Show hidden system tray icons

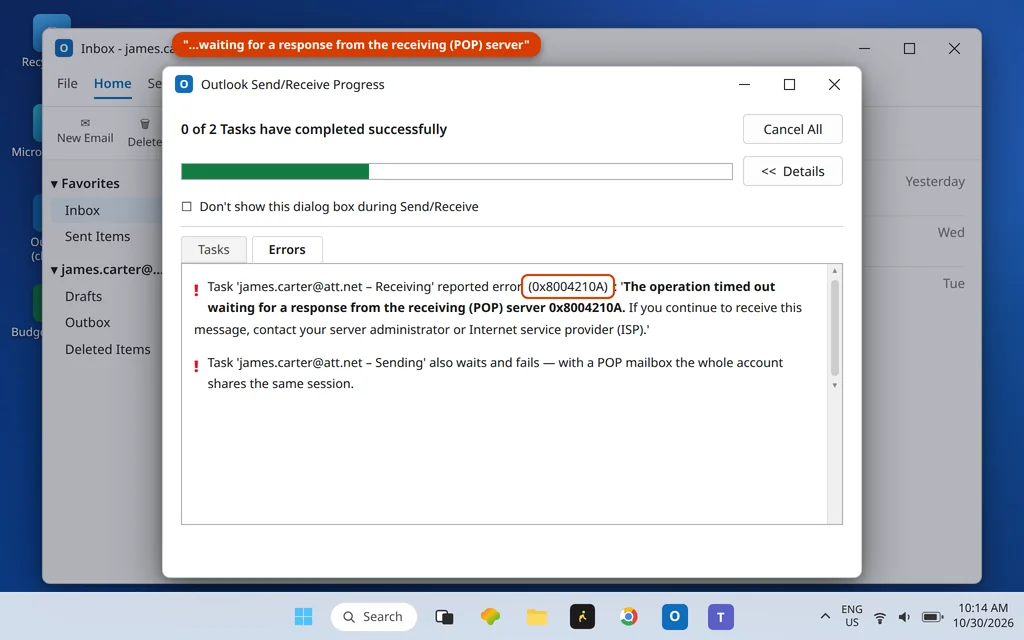point(825,616)
